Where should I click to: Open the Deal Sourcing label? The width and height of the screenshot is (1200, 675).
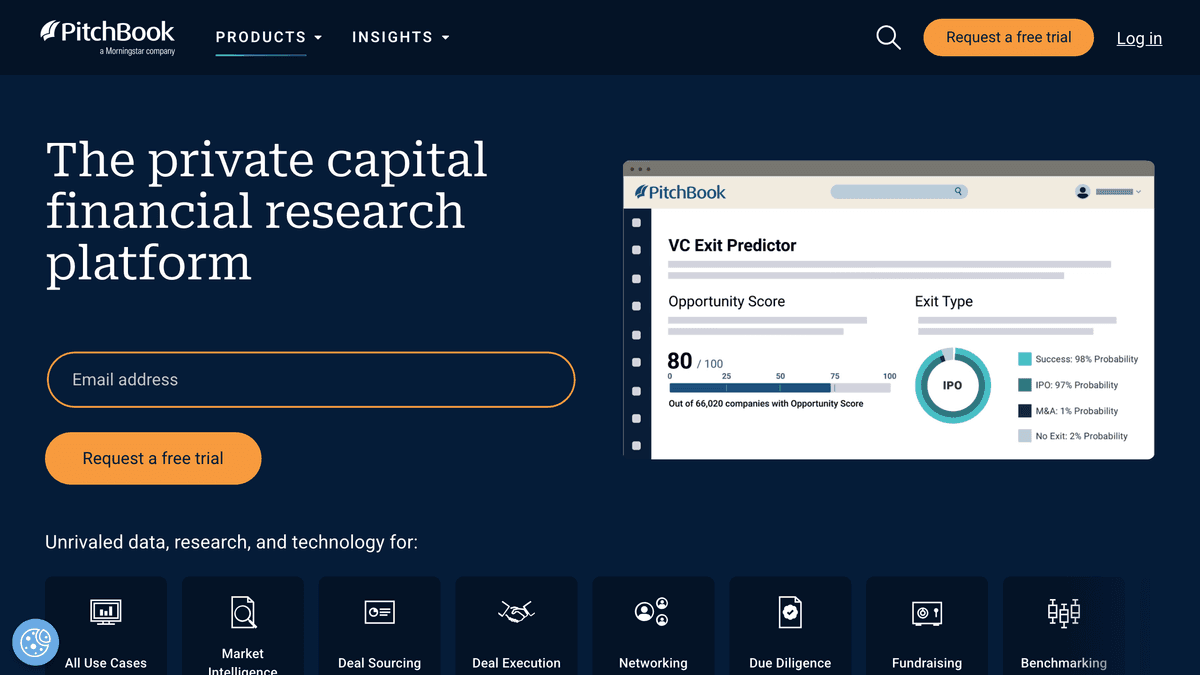[380, 663]
